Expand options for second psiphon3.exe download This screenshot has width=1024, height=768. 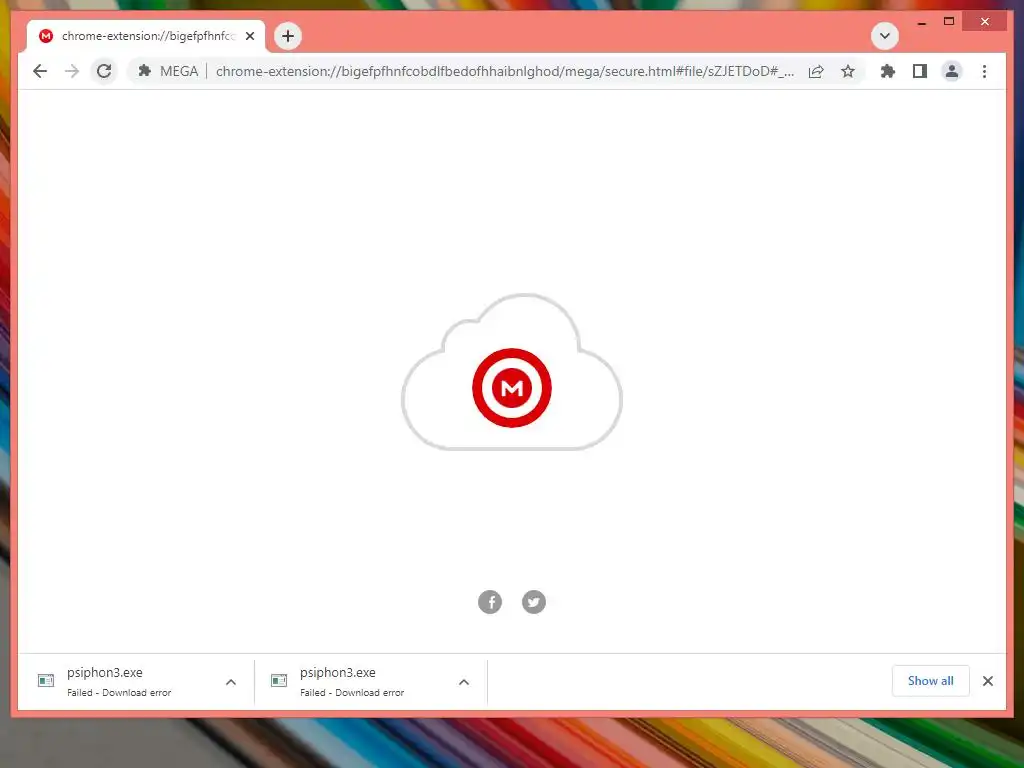464,682
